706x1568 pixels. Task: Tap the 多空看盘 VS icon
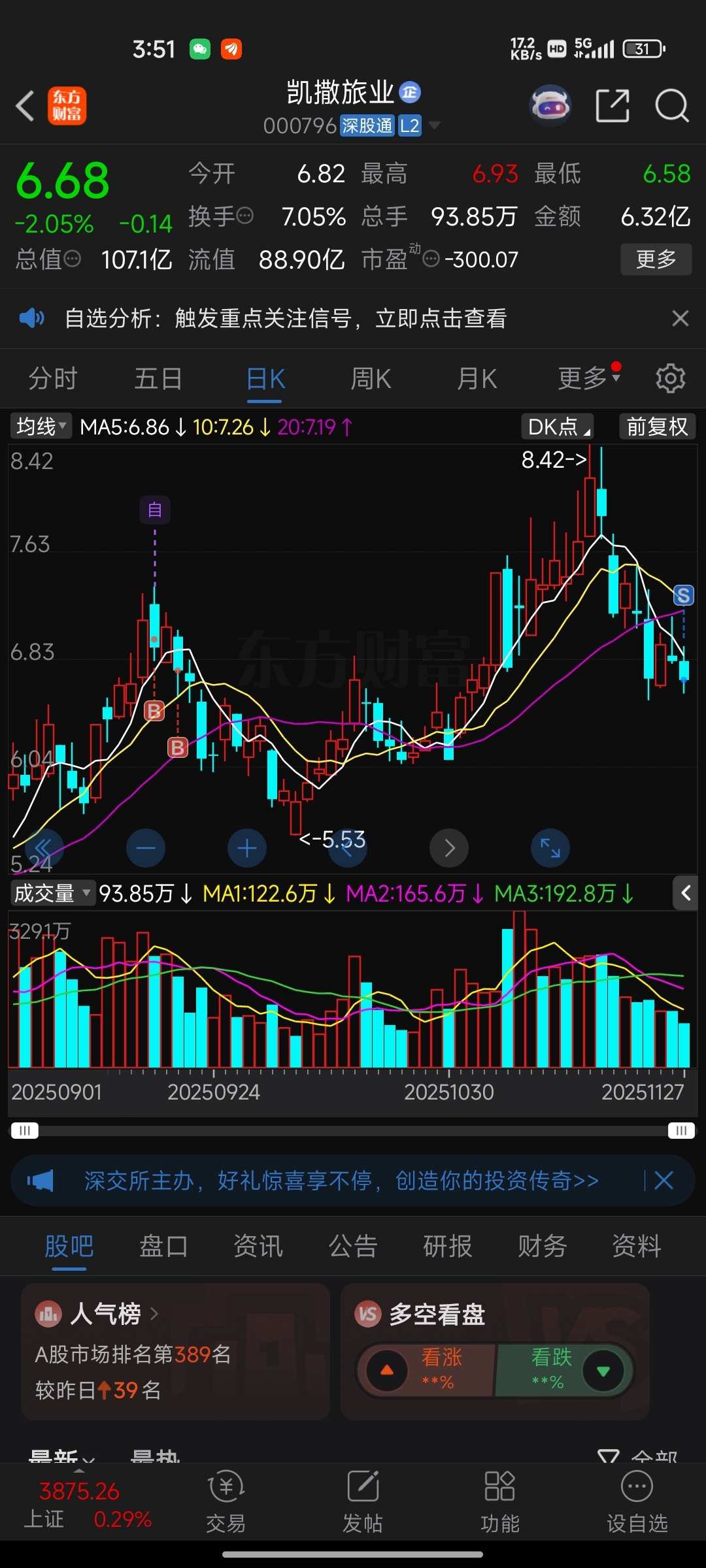coord(368,1314)
